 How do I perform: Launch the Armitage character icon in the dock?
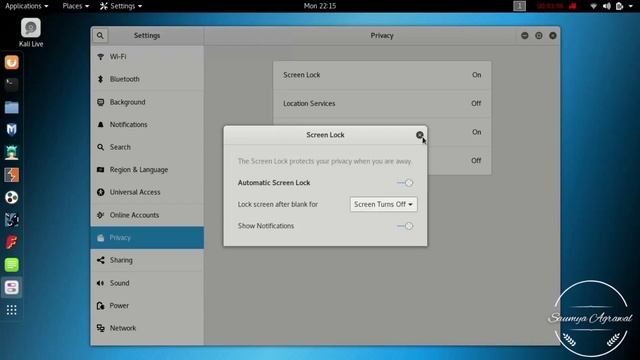(11, 152)
